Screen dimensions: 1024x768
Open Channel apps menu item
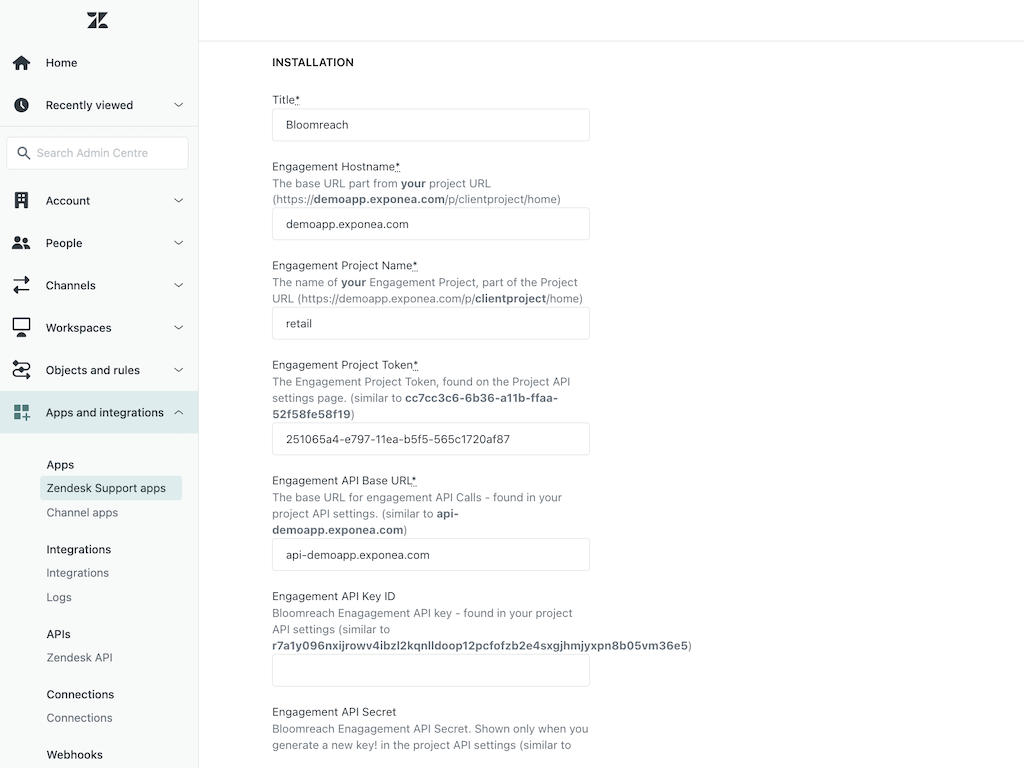click(x=82, y=512)
